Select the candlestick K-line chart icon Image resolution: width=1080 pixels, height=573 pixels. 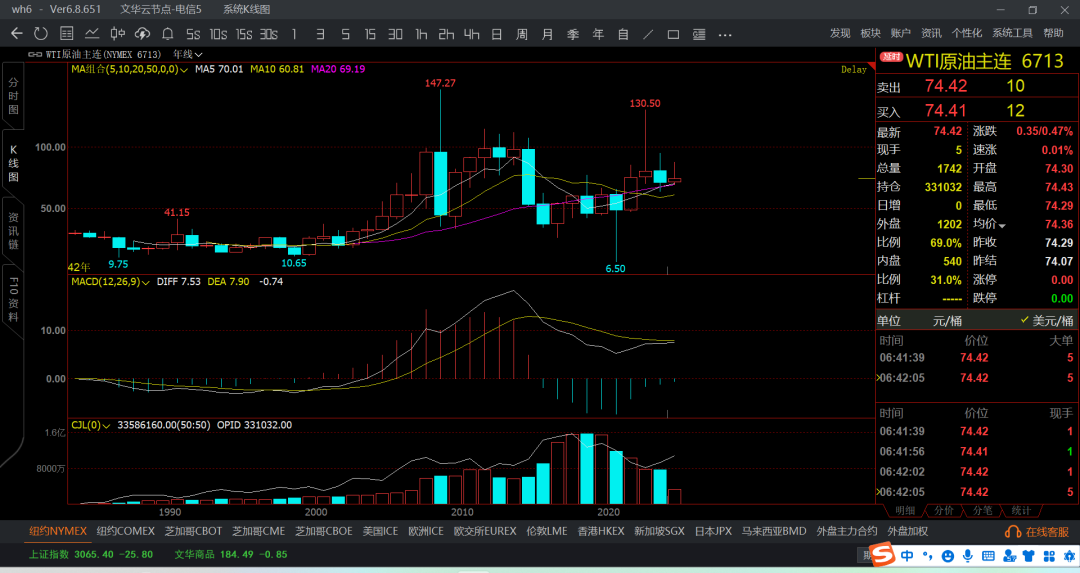pos(118,34)
